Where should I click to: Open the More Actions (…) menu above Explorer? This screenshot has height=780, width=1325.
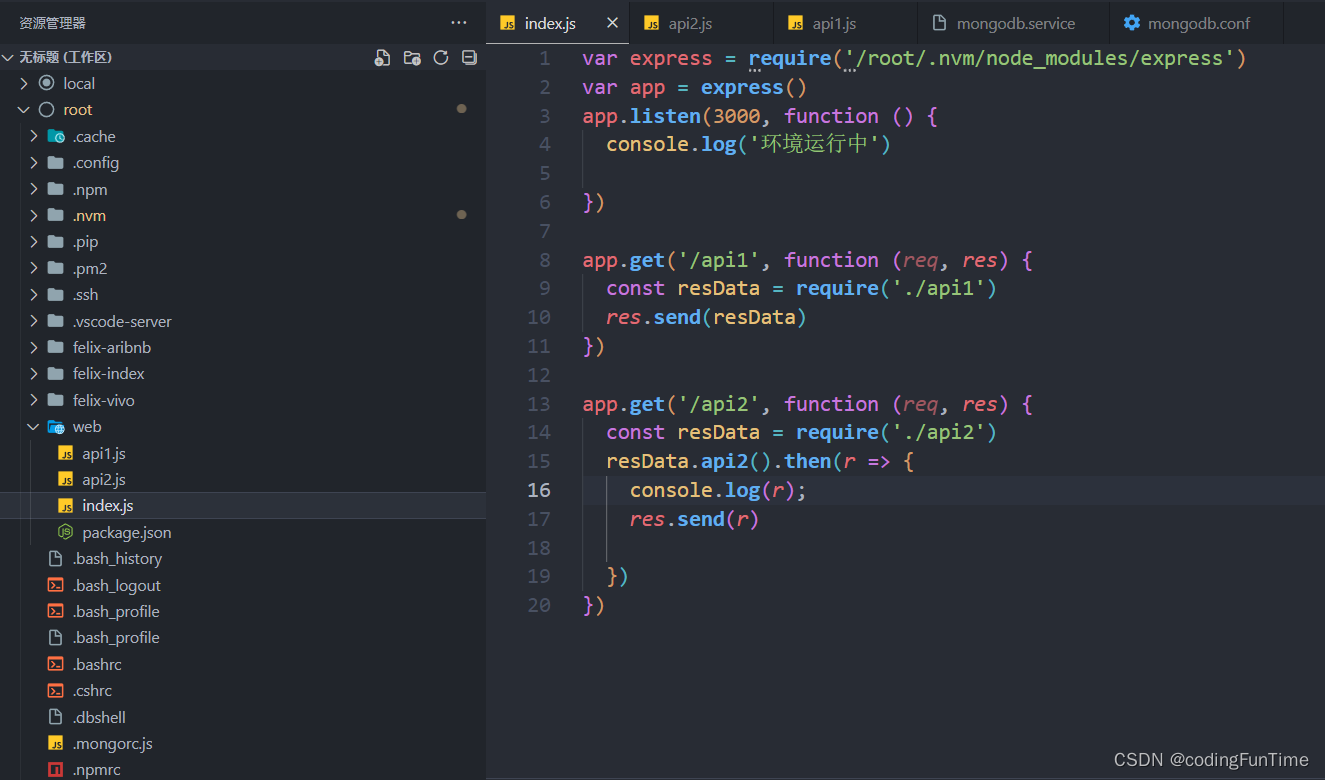tap(458, 22)
